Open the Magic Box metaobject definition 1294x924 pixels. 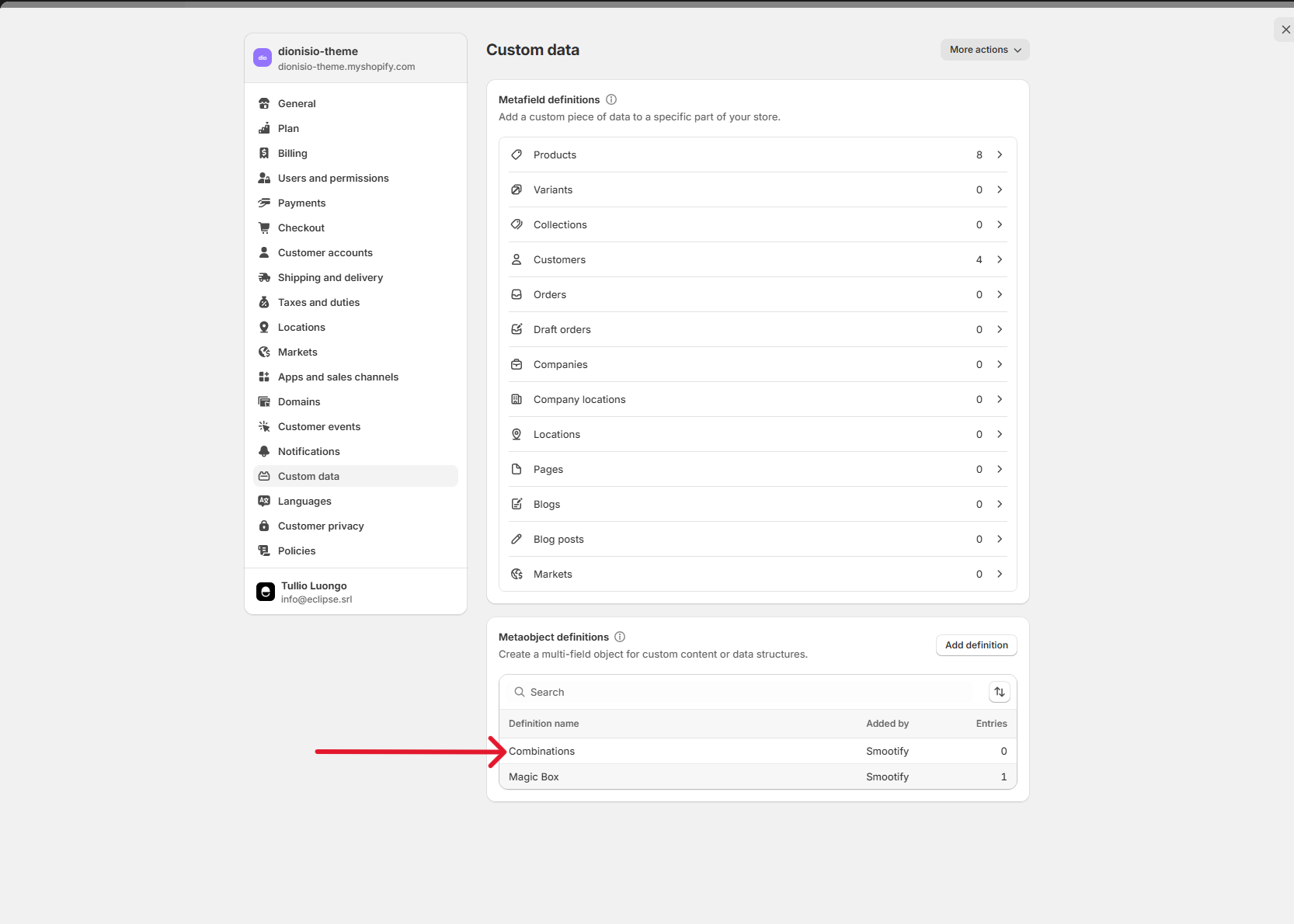[534, 776]
